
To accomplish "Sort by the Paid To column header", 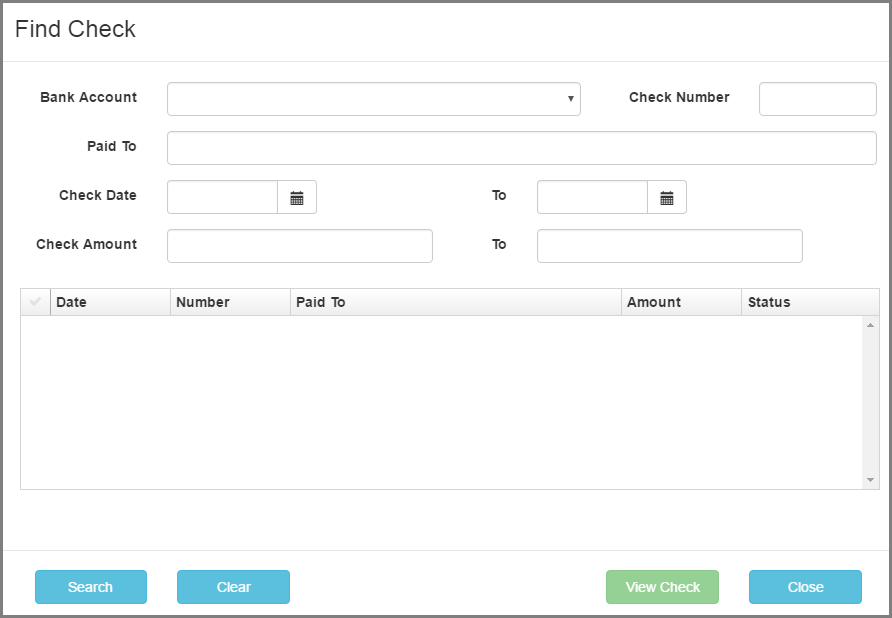I will click(456, 302).
